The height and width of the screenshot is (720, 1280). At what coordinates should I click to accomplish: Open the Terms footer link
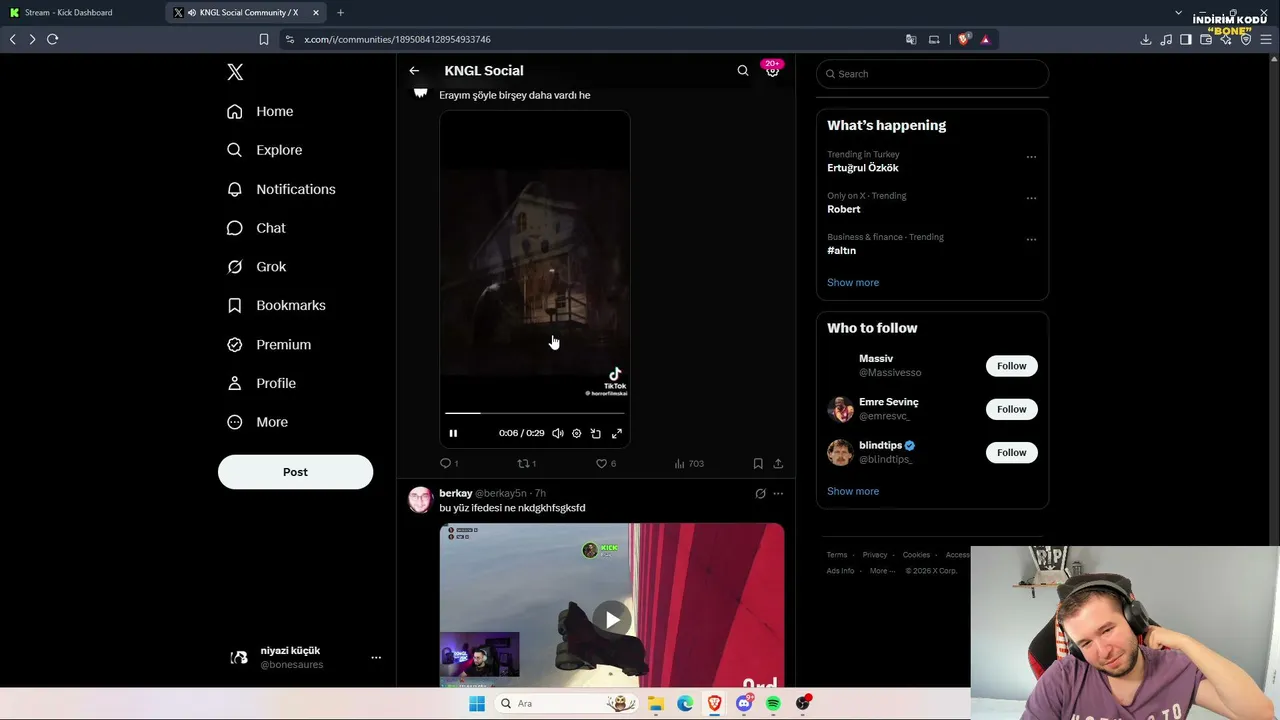[x=837, y=555]
